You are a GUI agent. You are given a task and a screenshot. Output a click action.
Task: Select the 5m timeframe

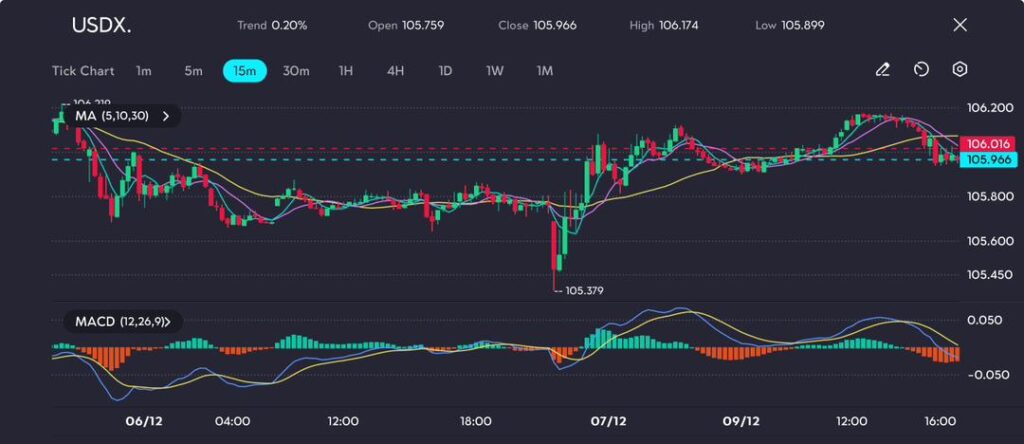(193, 71)
